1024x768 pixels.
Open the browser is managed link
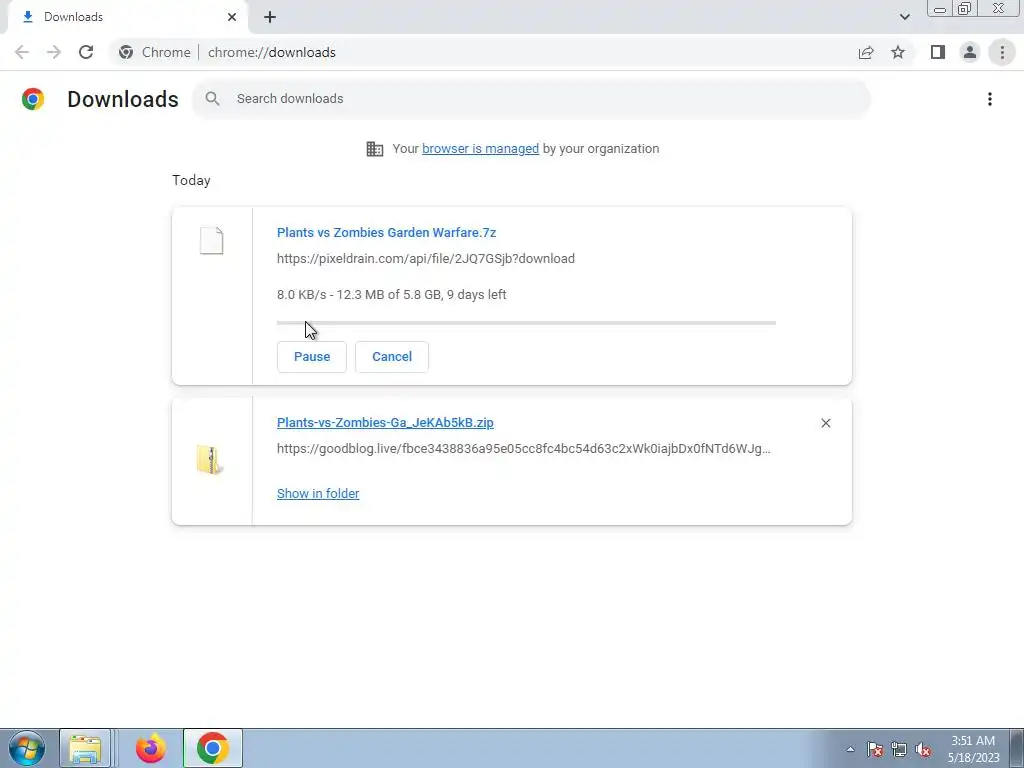(481, 149)
